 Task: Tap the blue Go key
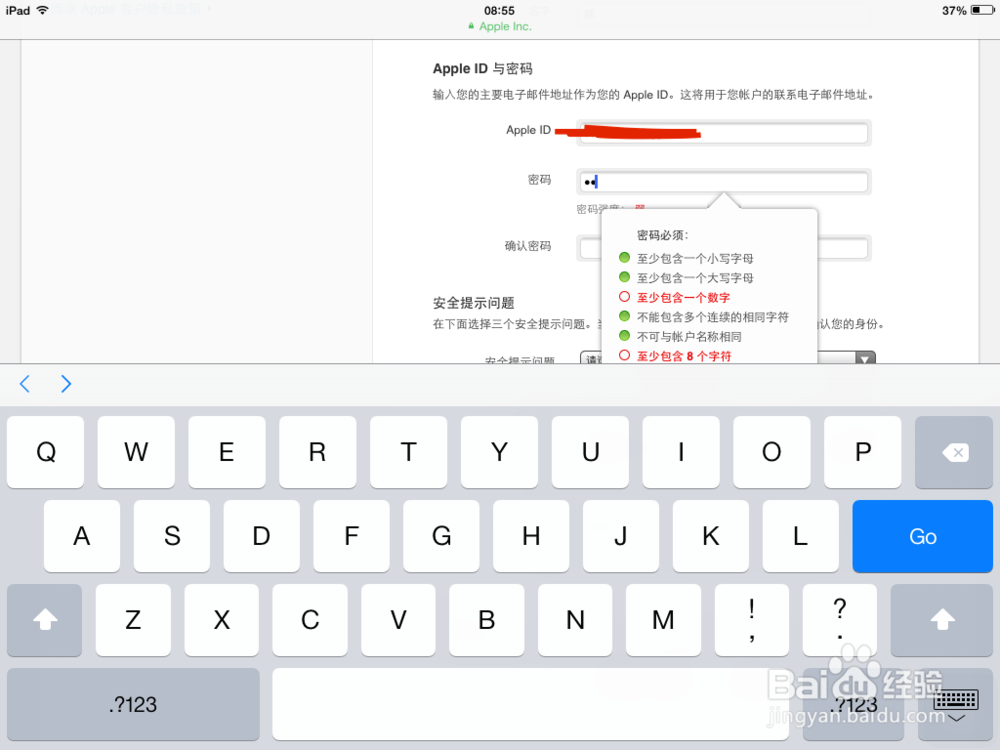click(922, 536)
